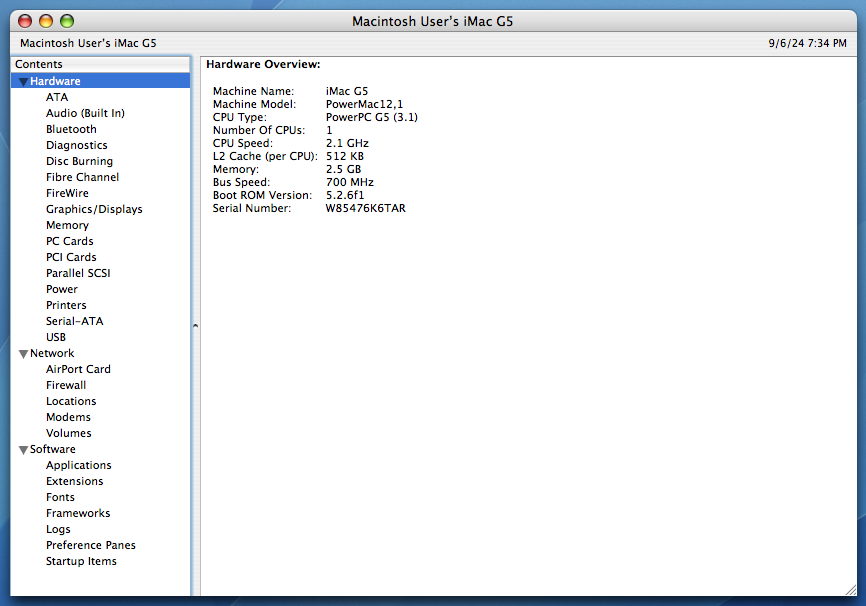Click the serial number W85476K6TAR

(x=366, y=209)
